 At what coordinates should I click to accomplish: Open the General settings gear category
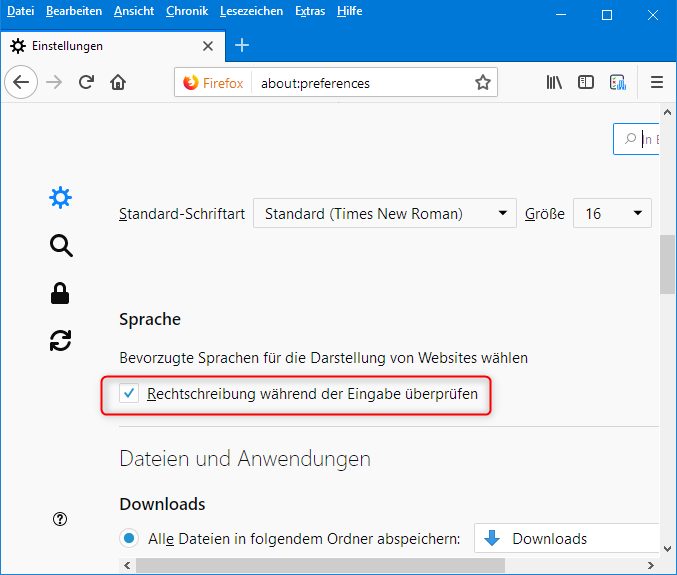[x=61, y=198]
